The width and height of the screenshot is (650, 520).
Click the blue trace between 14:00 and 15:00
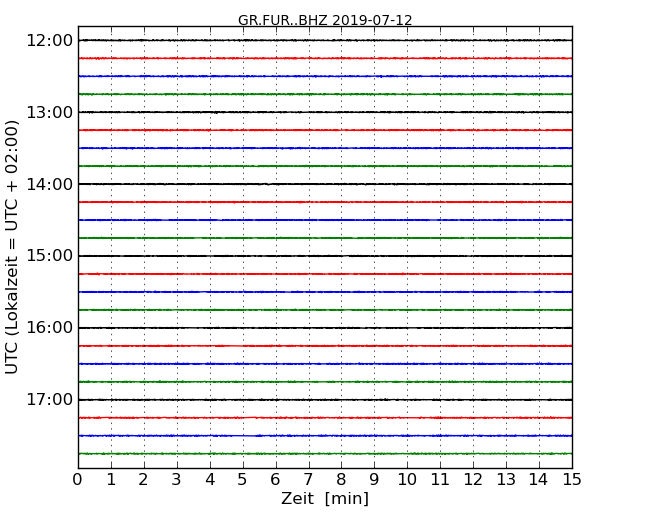(x=325, y=220)
